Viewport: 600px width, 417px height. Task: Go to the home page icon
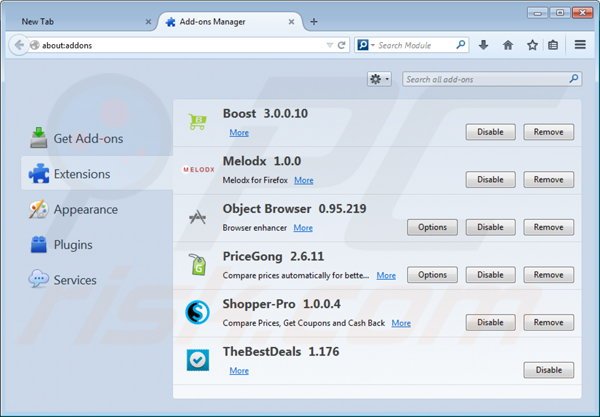tap(508, 45)
